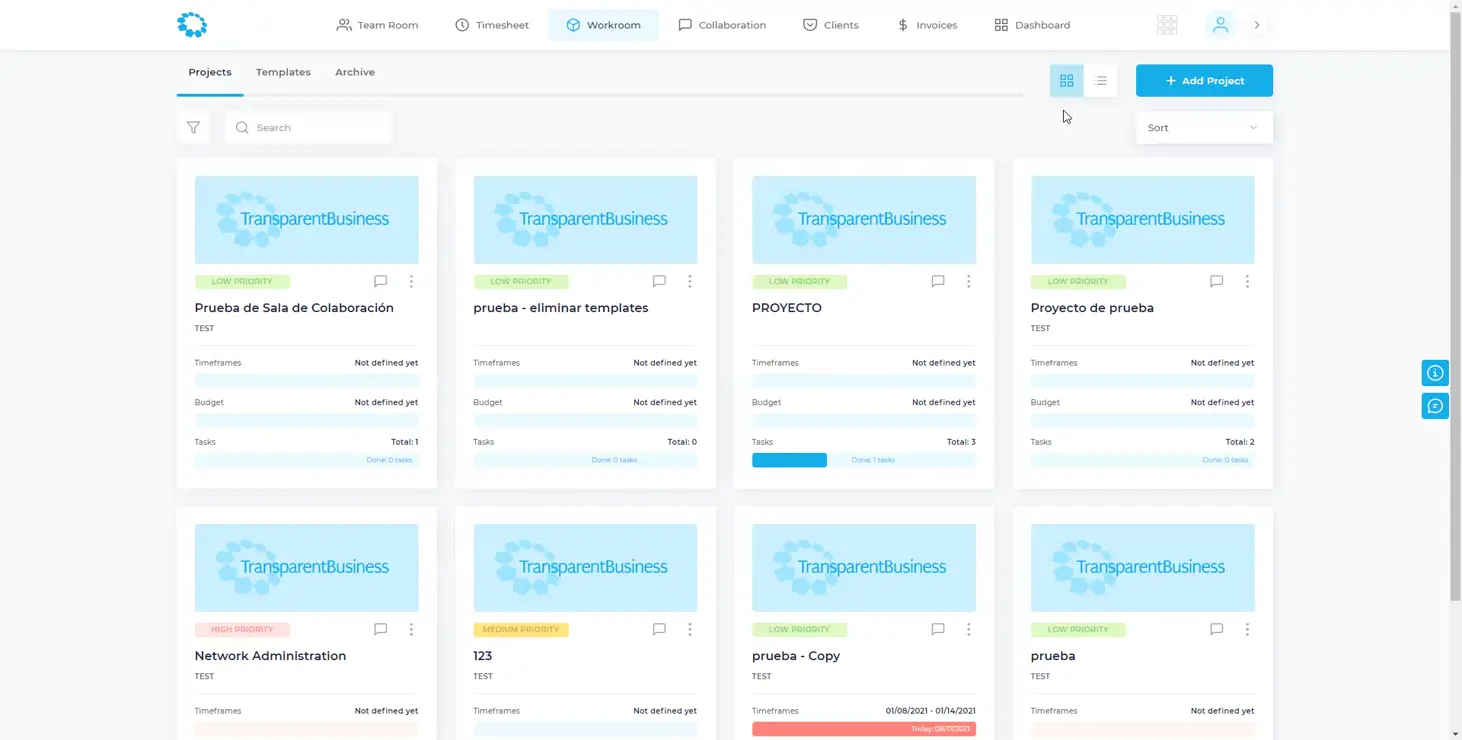Click the TransparentBusiness logo in header

192,25
